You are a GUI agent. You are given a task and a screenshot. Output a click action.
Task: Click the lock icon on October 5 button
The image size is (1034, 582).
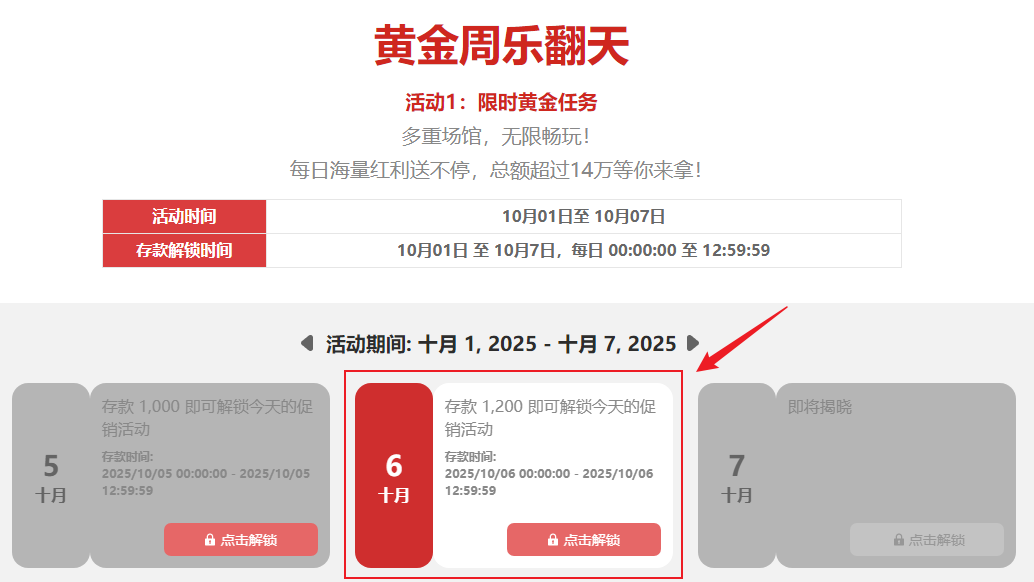(210, 540)
